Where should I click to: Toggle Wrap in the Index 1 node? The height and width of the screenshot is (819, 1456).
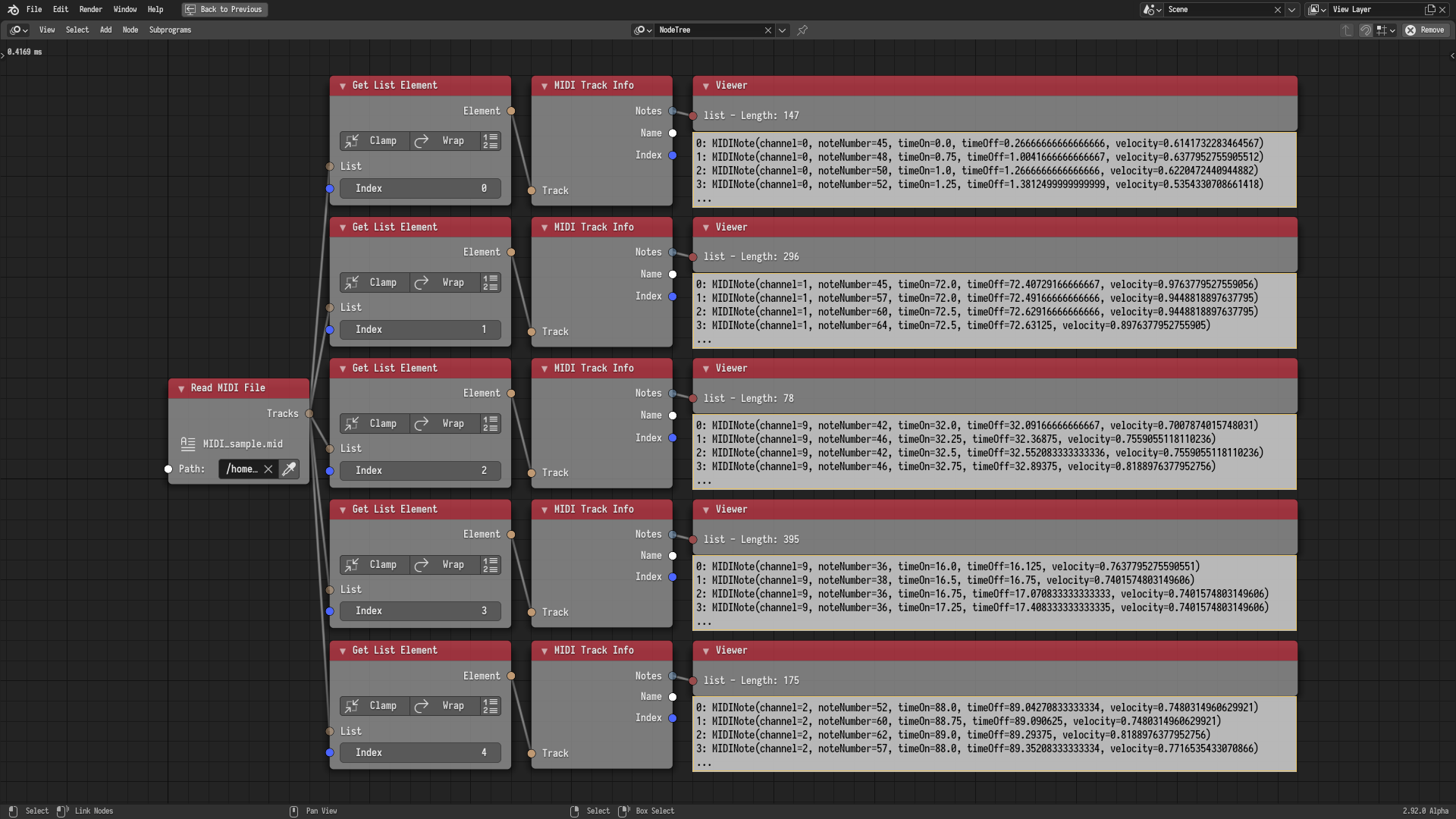tap(445, 283)
